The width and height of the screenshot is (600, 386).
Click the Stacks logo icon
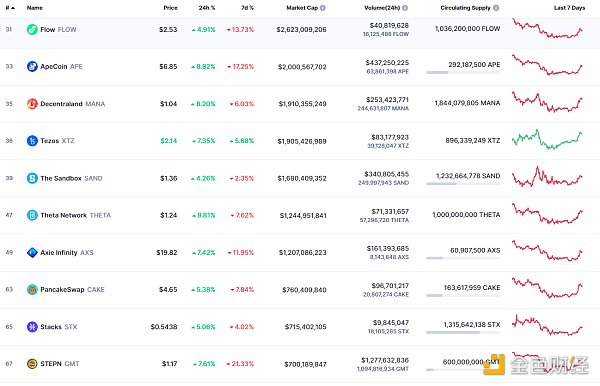pyautogui.click(x=32, y=327)
